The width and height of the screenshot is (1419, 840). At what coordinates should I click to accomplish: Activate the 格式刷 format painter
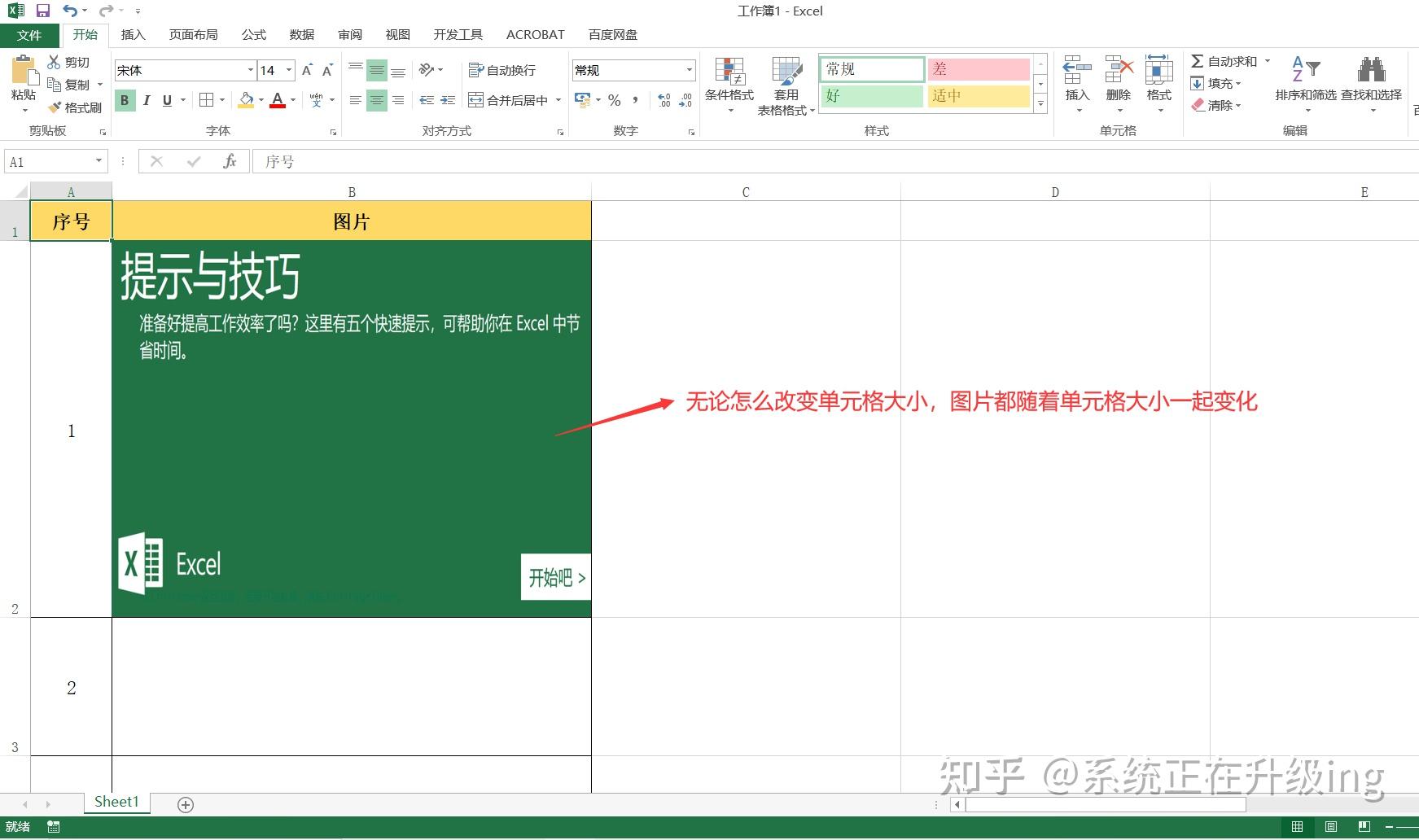(x=74, y=107)
